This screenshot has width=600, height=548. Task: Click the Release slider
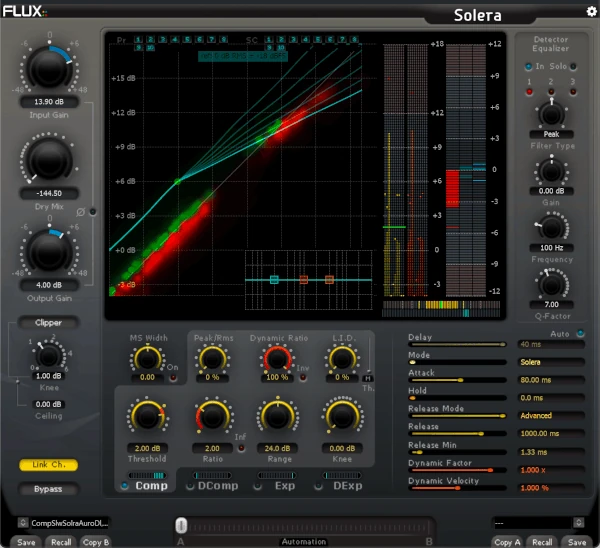[457, 434]
